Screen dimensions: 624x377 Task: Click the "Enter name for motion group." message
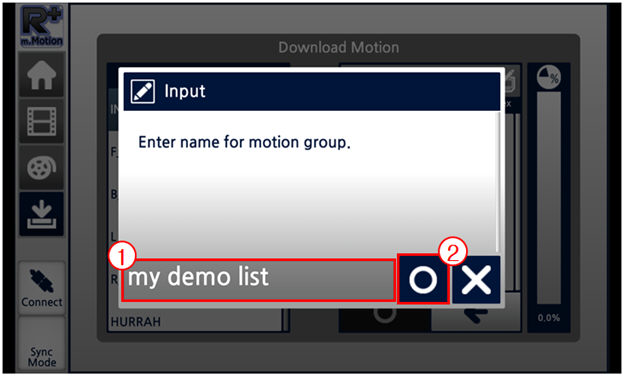tap(244, 143)
